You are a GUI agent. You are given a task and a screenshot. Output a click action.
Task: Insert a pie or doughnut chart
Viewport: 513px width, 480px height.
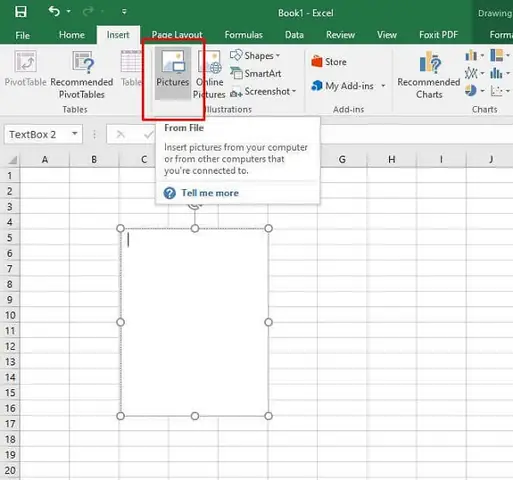click(x=474, y=90)
